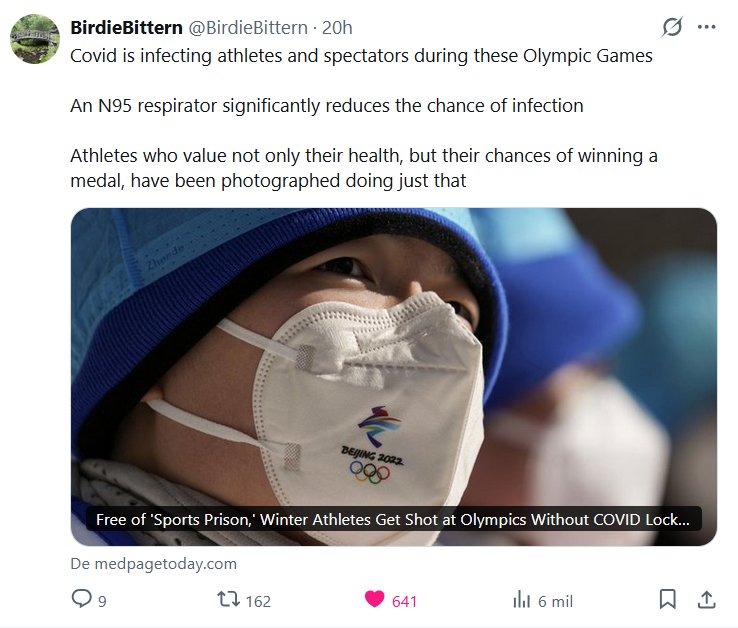This screenshot has height=628, width=738.
Task: Click the reply count of 9
Action: (x=102, y=601)
